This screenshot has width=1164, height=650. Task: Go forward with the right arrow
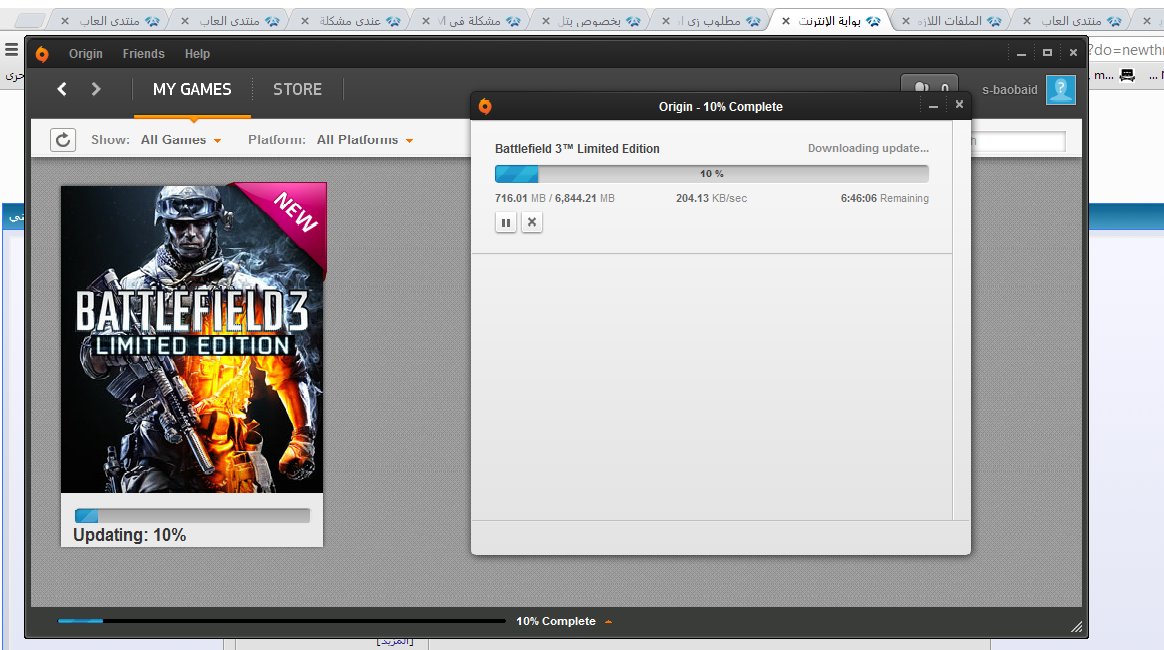96,89
